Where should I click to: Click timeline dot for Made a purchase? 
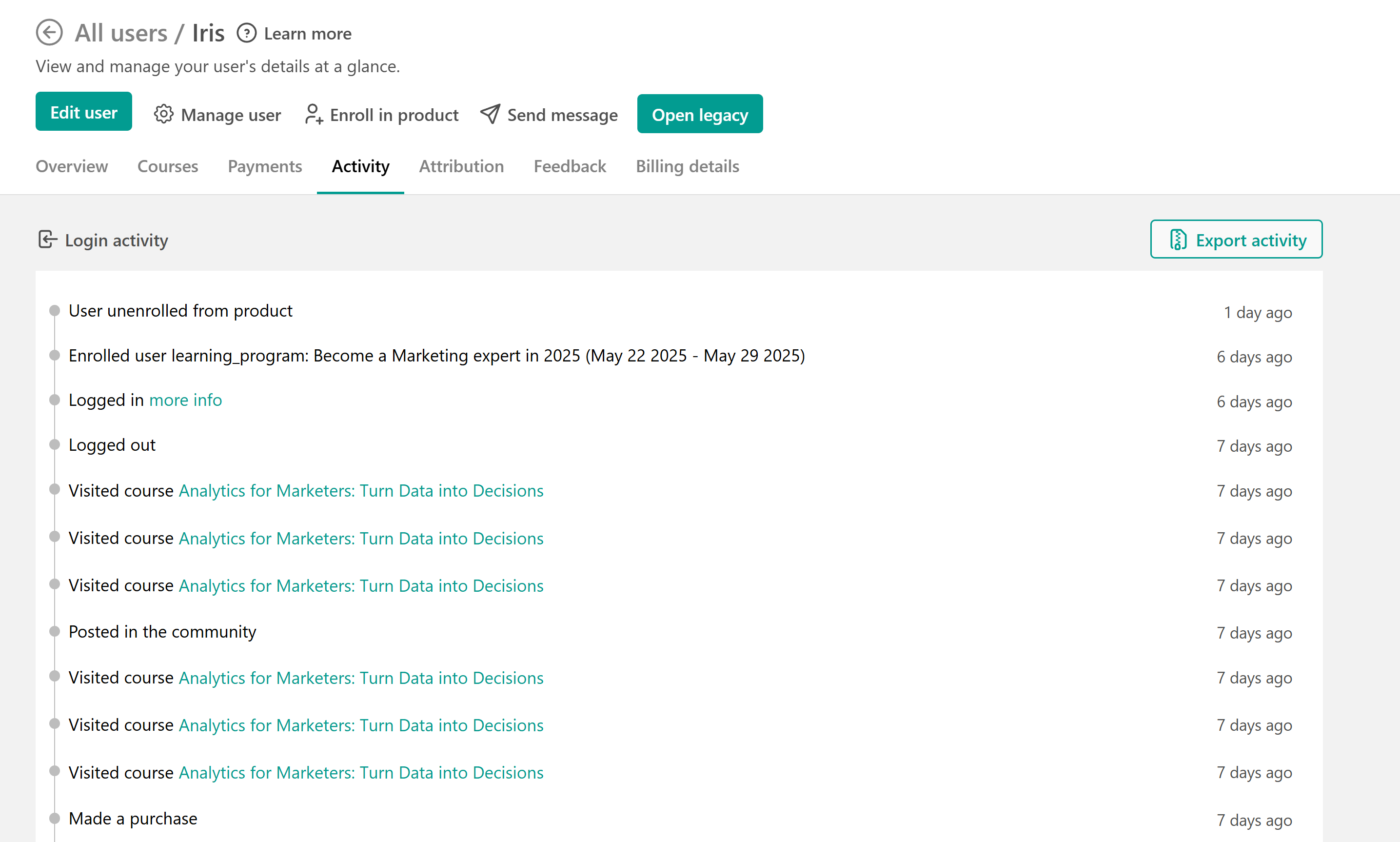click(55, 818)
